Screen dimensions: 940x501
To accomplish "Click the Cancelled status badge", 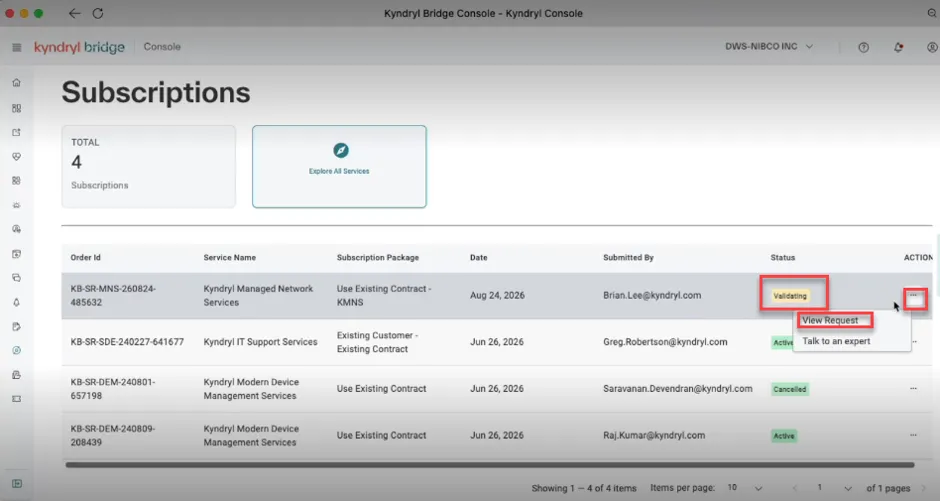I will click(x=790, y=390).
